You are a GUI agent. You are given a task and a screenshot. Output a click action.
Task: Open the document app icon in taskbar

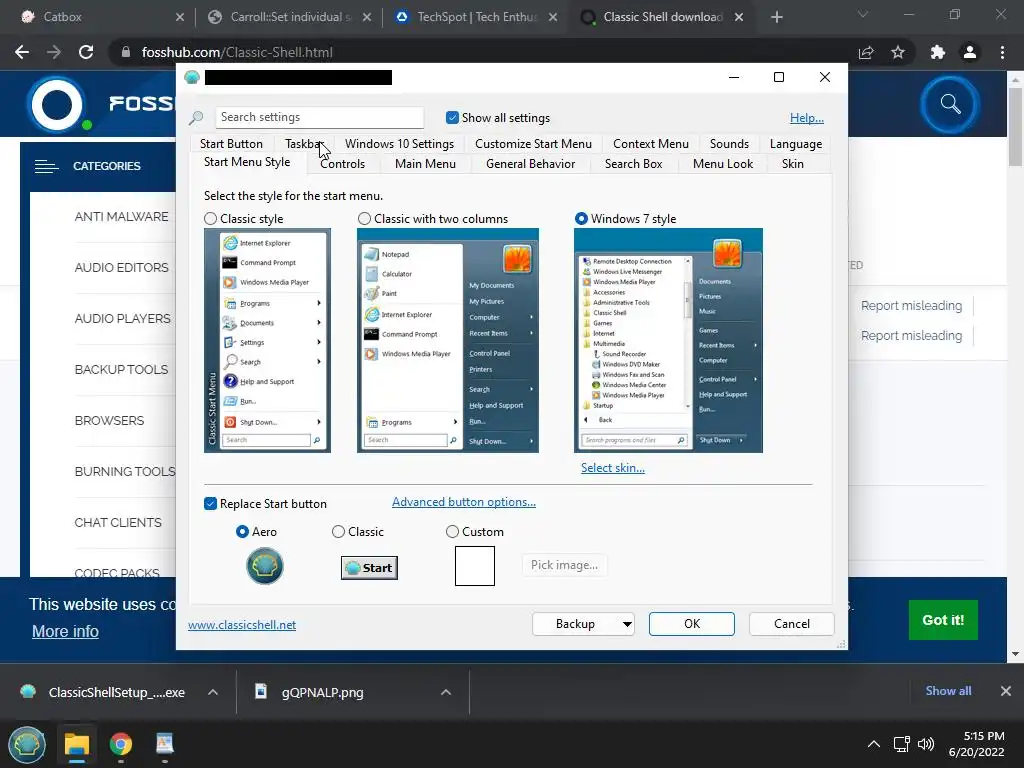(165, 744)
